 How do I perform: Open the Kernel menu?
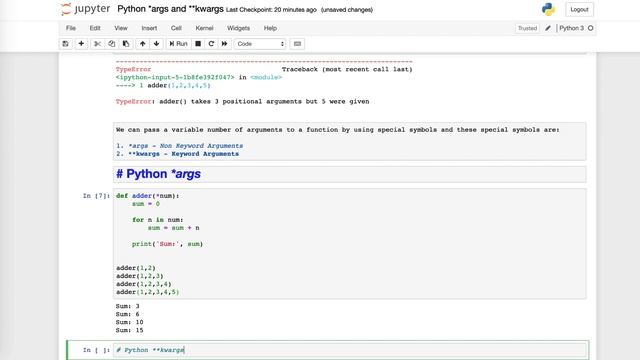[x=204, y=28]
